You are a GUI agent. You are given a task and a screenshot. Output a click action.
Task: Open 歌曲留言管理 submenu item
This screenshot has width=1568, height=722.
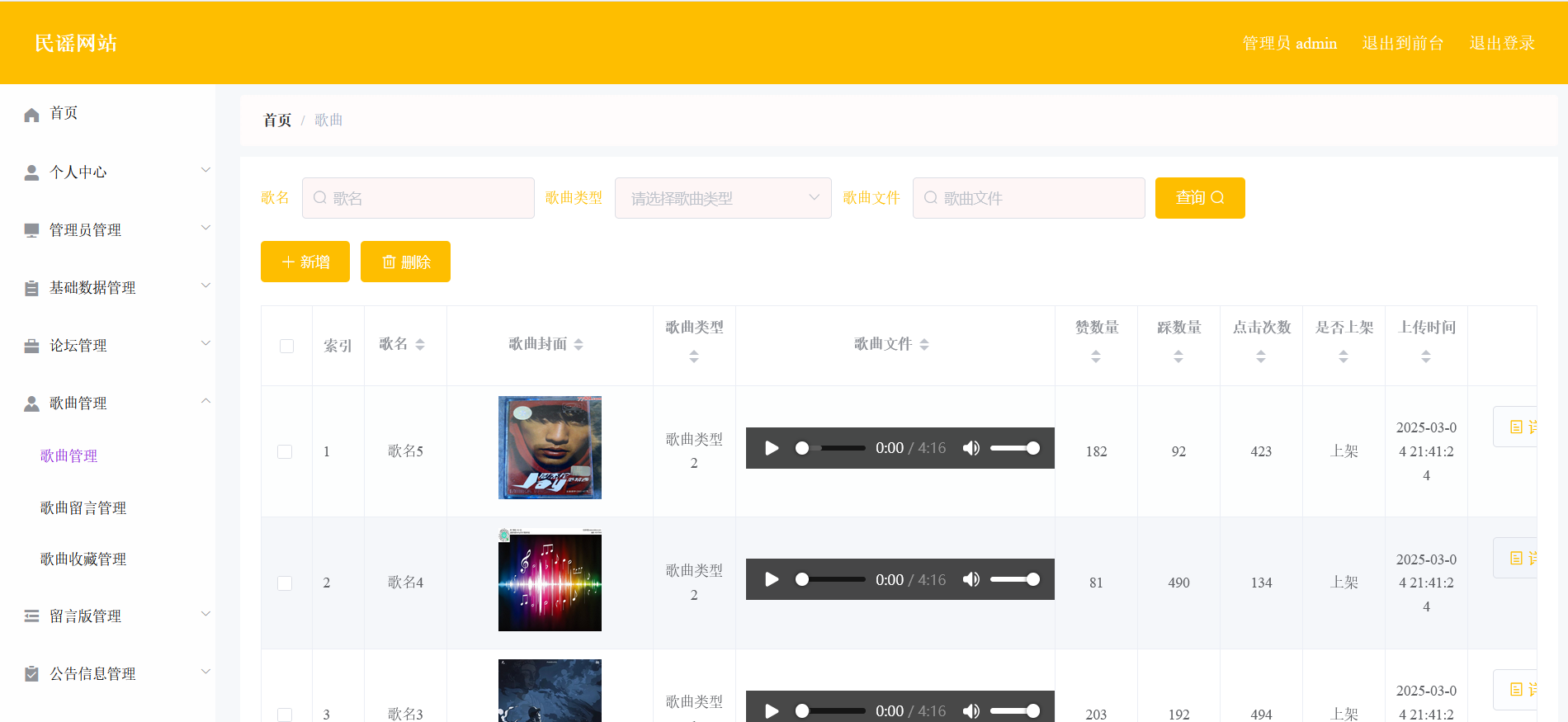pos(83,507)
